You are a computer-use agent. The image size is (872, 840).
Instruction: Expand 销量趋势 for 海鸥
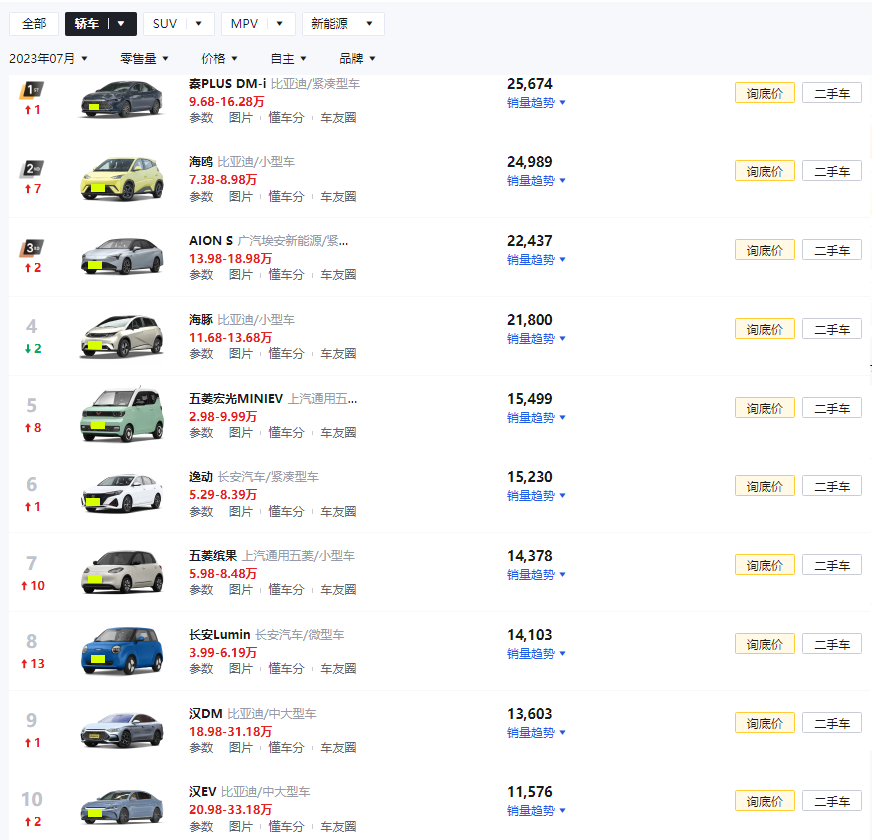pos(536,181)
